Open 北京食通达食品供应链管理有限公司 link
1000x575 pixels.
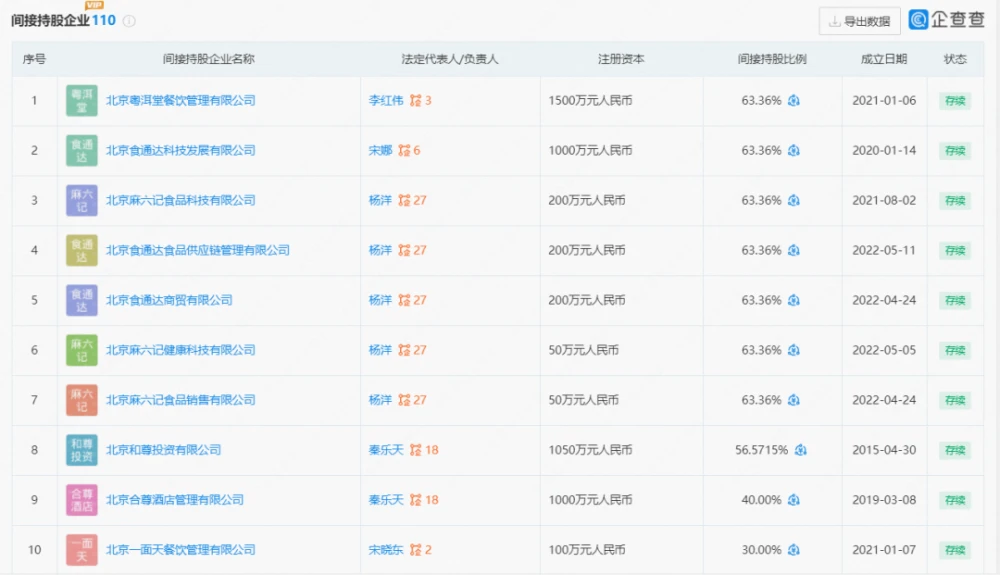pos(197,250)
